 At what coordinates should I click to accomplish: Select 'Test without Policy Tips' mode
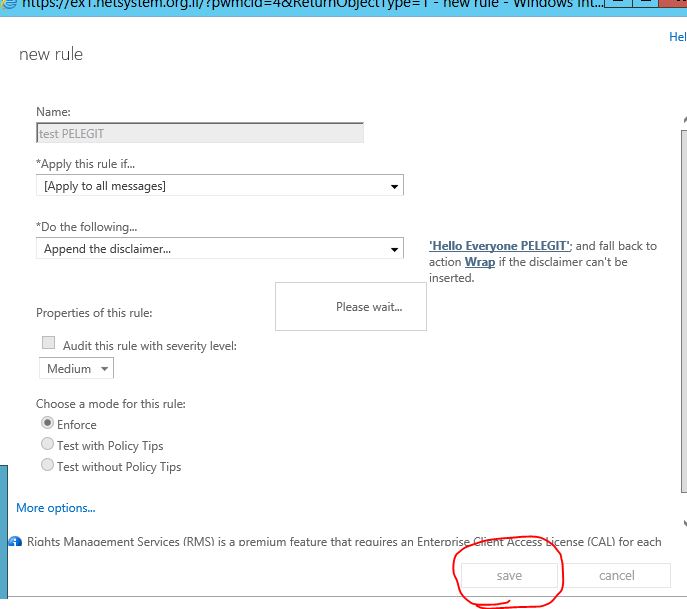47,465
